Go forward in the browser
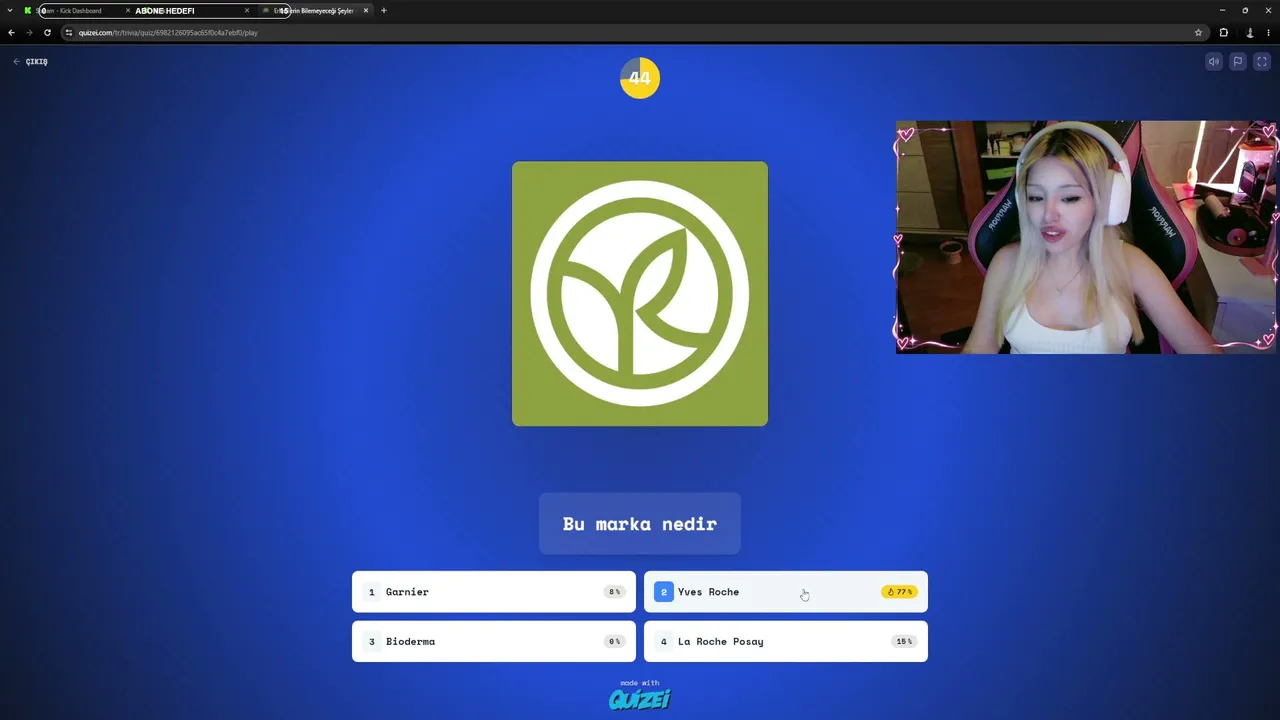This screenshot has height=720, width=1280. coord(29,32)
